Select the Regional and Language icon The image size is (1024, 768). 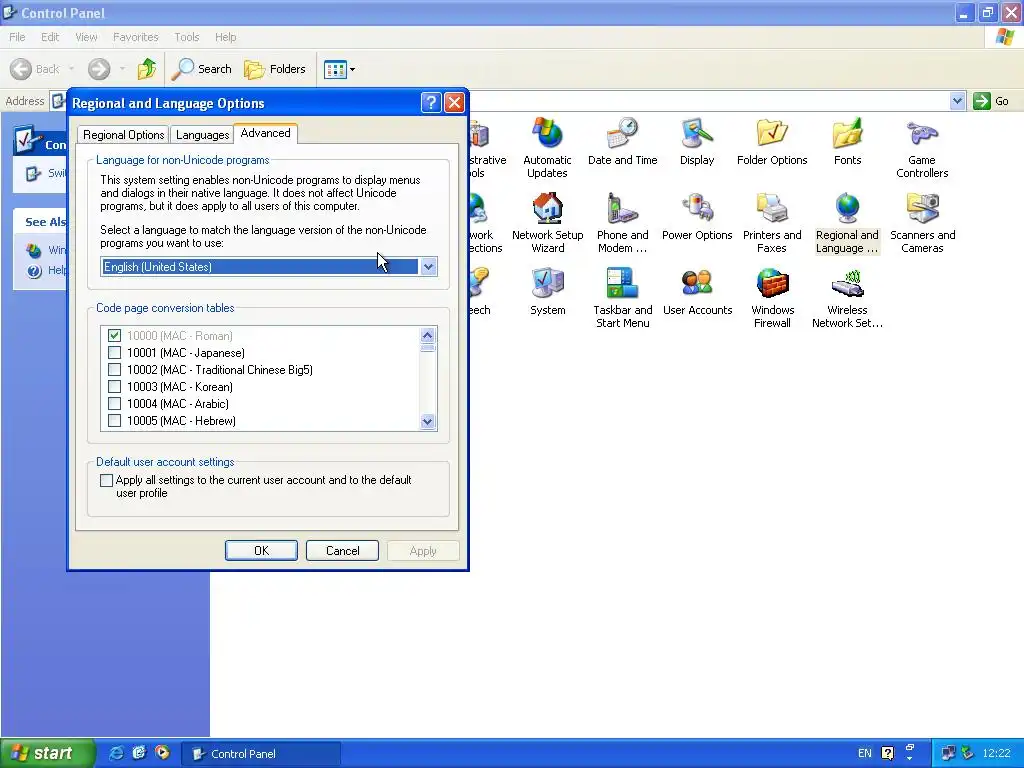coord(847,222)
